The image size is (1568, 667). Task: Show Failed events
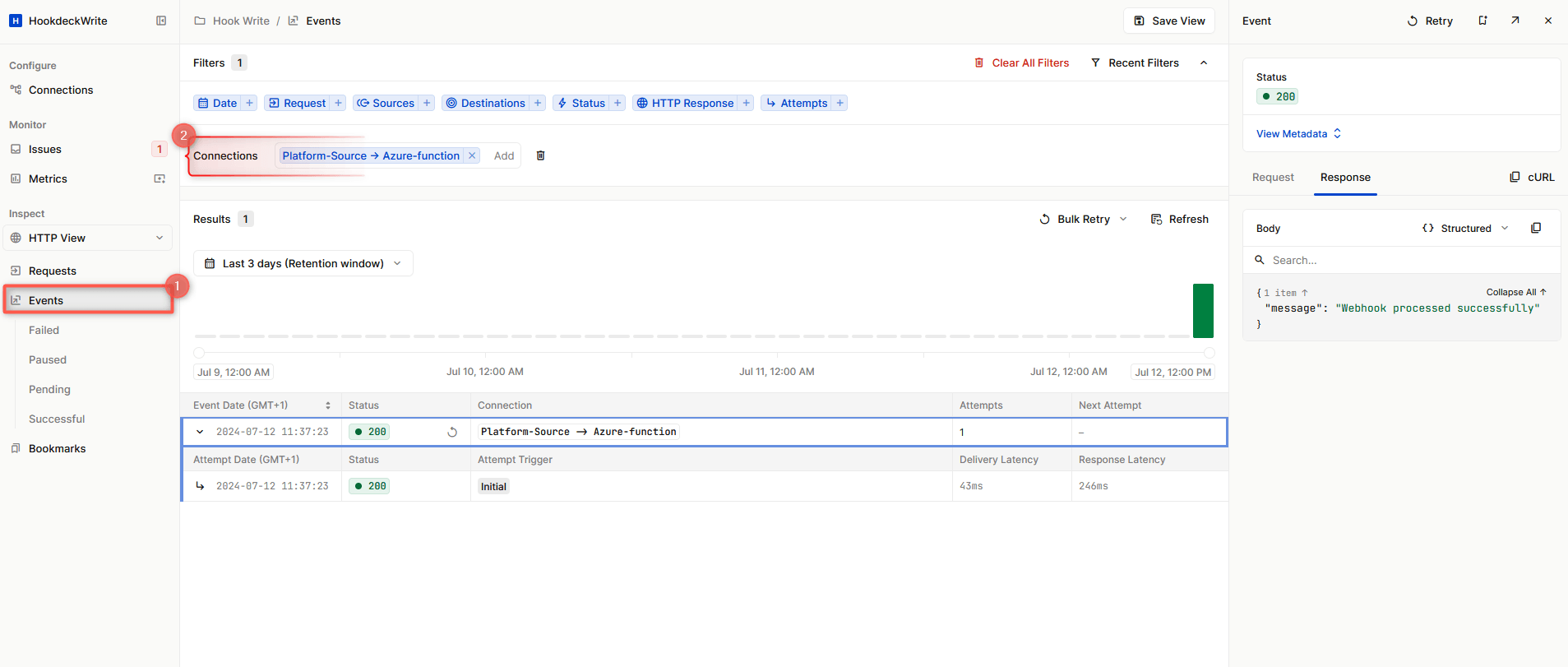(44, 330)
